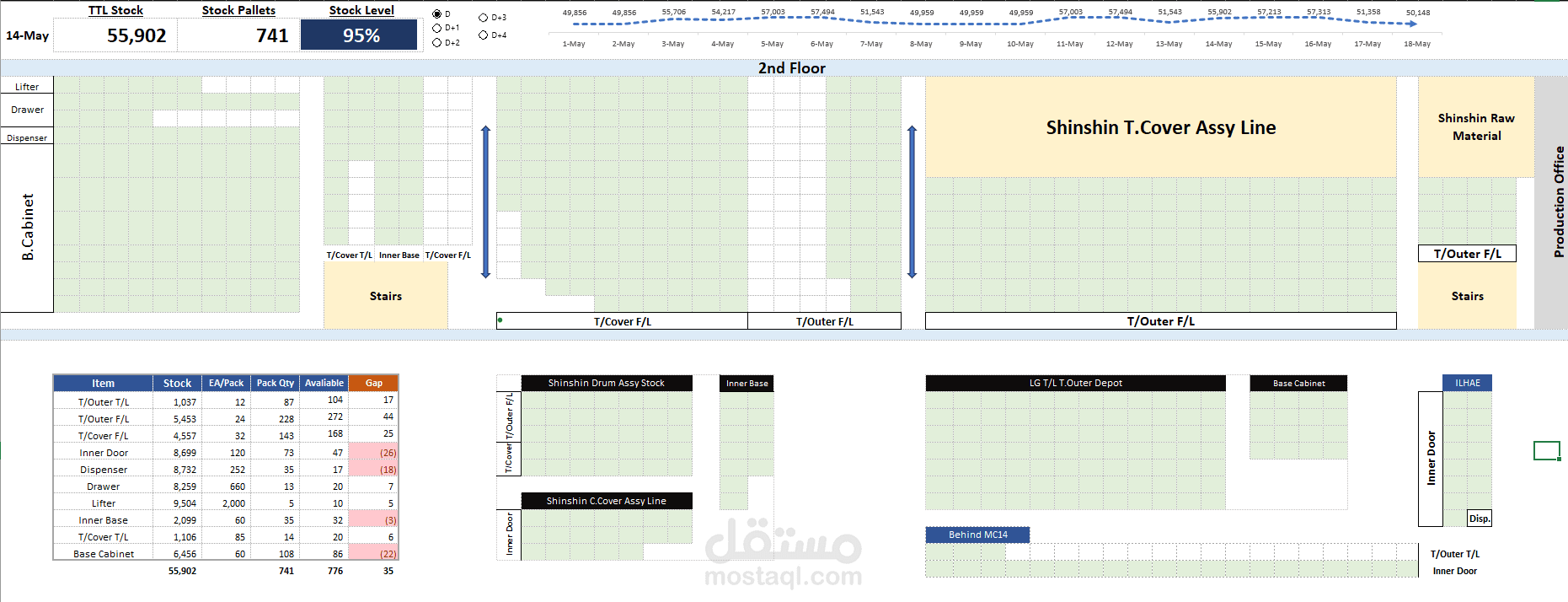Click the T/Outer T/L label near Behind MC14 rows
The width and height of the screenshot is (1568, 602).
tap(1454, 554)
